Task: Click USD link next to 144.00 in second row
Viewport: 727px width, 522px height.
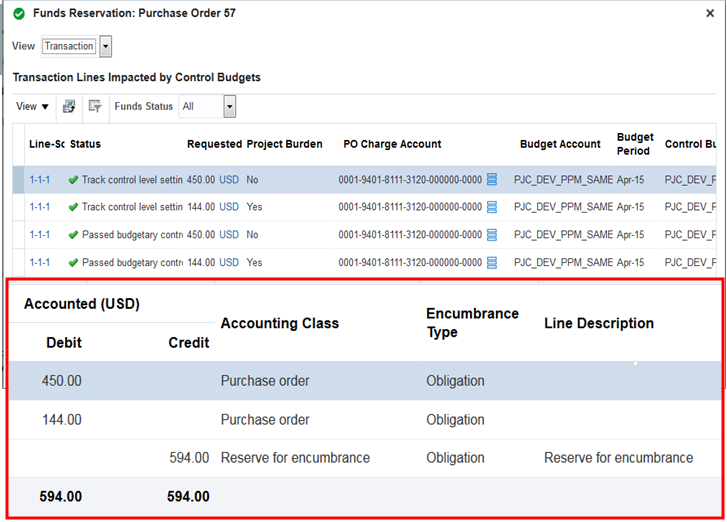Action: tap(229, 207)
